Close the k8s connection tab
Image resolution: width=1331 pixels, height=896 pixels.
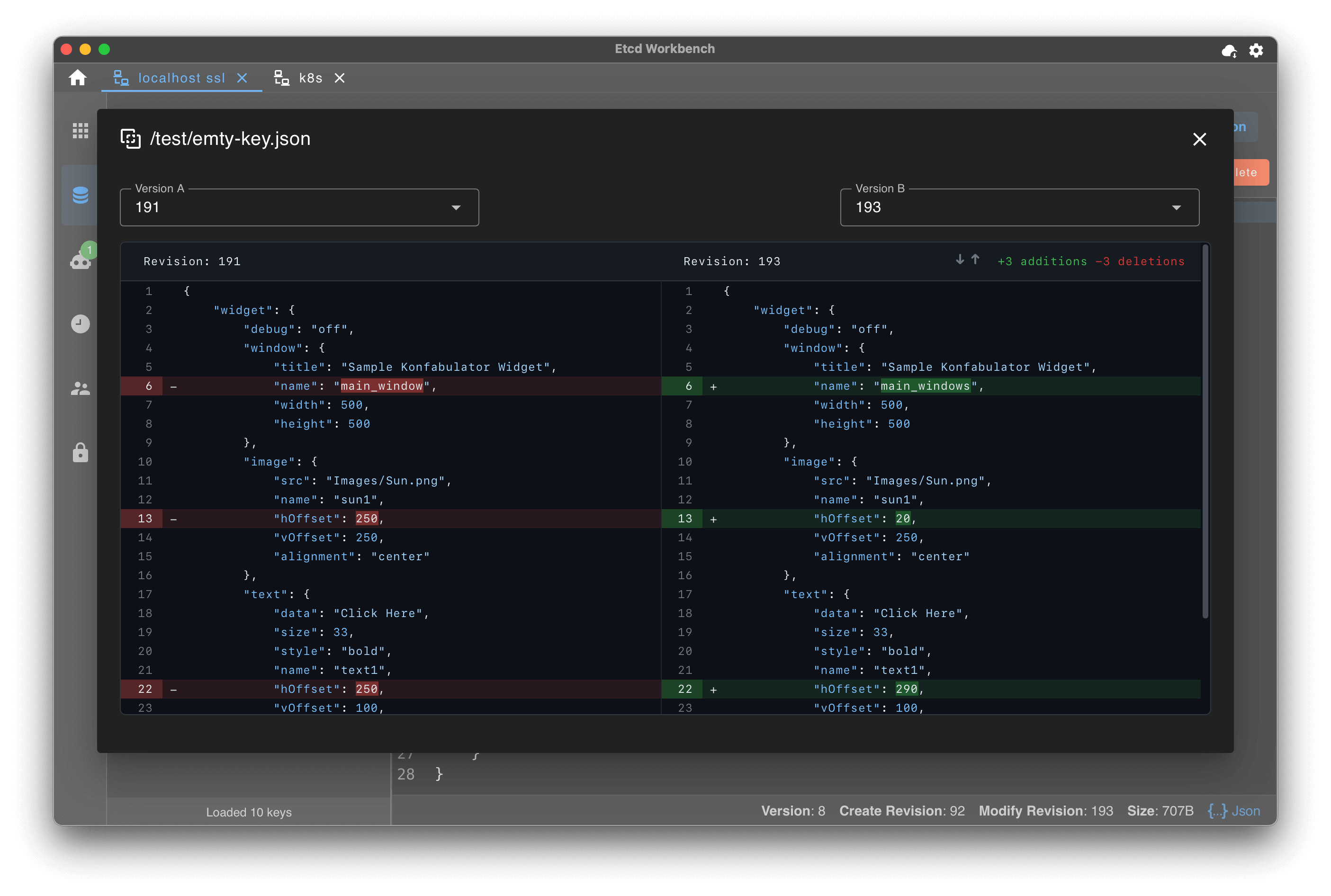pyautogui.click(x=340, y=78)
